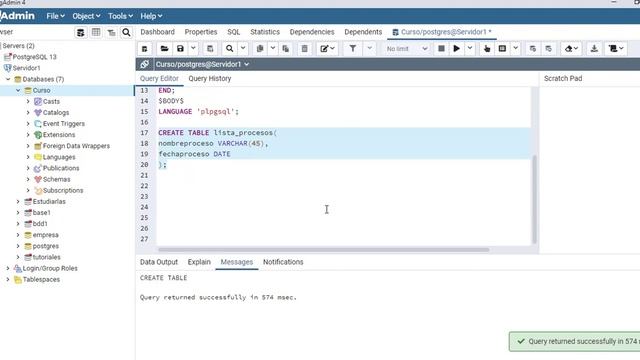This screenshot has height=360, width=640.
Task: Click the Delete trash toolbar icon
Action: pyautogui.click(x=304, y=49)
